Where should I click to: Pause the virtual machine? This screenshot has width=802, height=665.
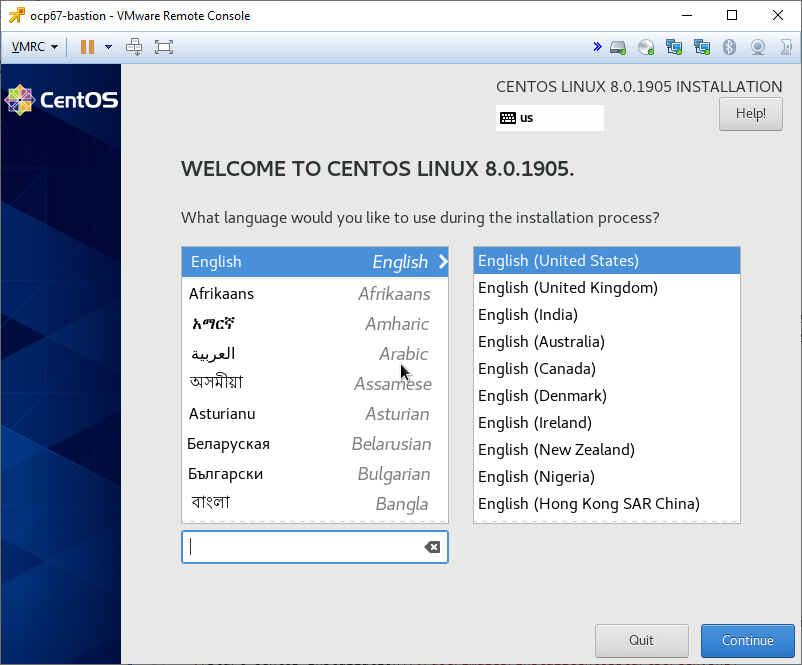tap(87, 47)
